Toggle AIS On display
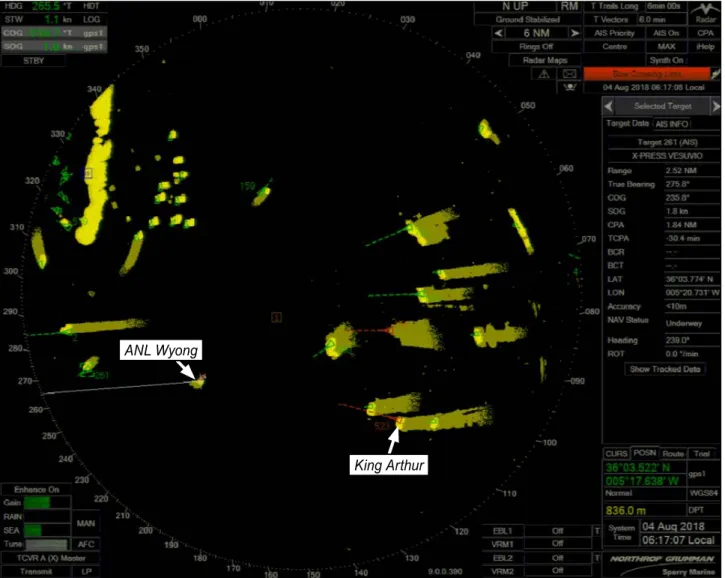The height and width of the screenshot is (578, 725). 666,33
